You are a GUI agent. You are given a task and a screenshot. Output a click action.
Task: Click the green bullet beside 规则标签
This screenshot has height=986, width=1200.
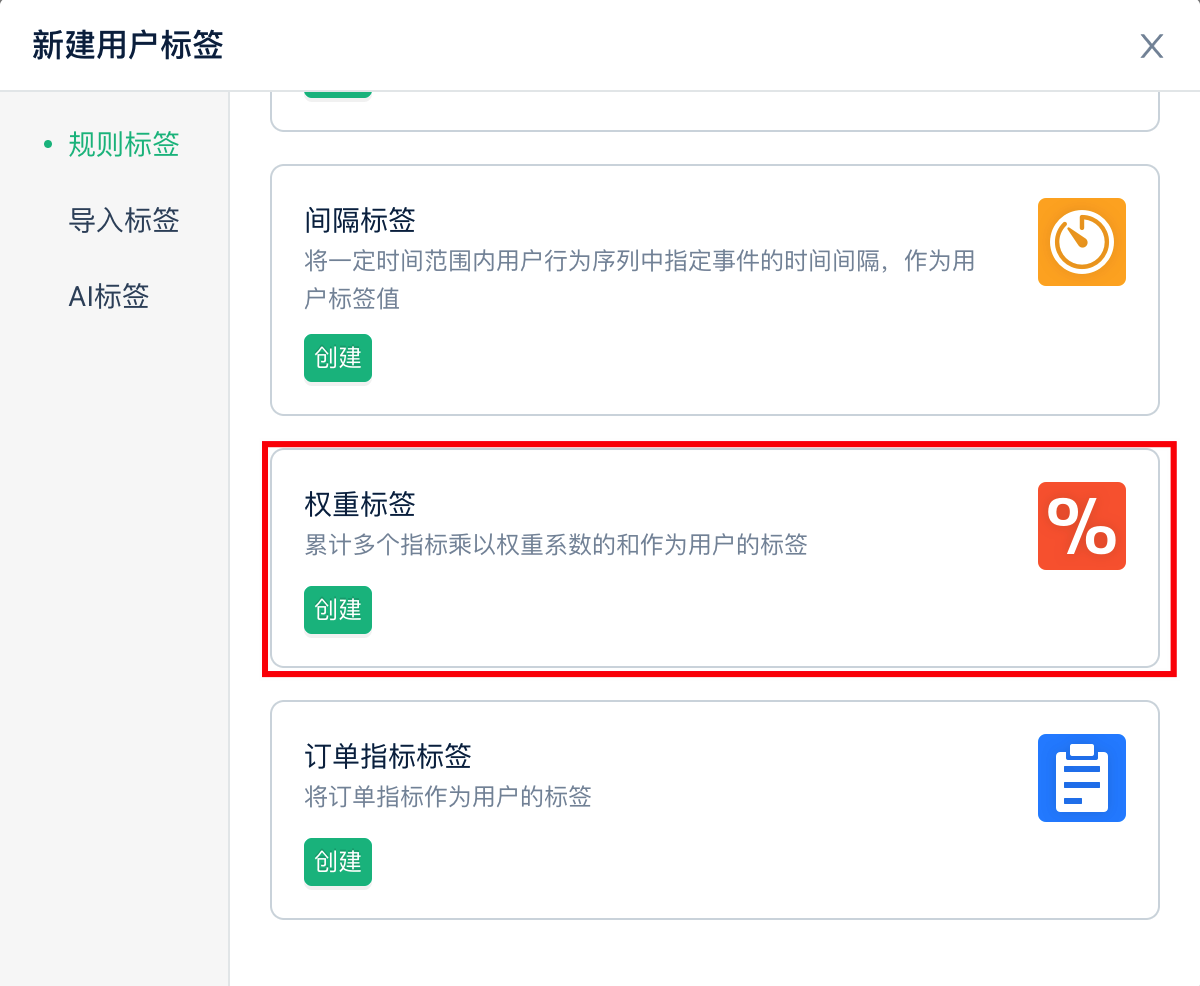tap(47, 145)
